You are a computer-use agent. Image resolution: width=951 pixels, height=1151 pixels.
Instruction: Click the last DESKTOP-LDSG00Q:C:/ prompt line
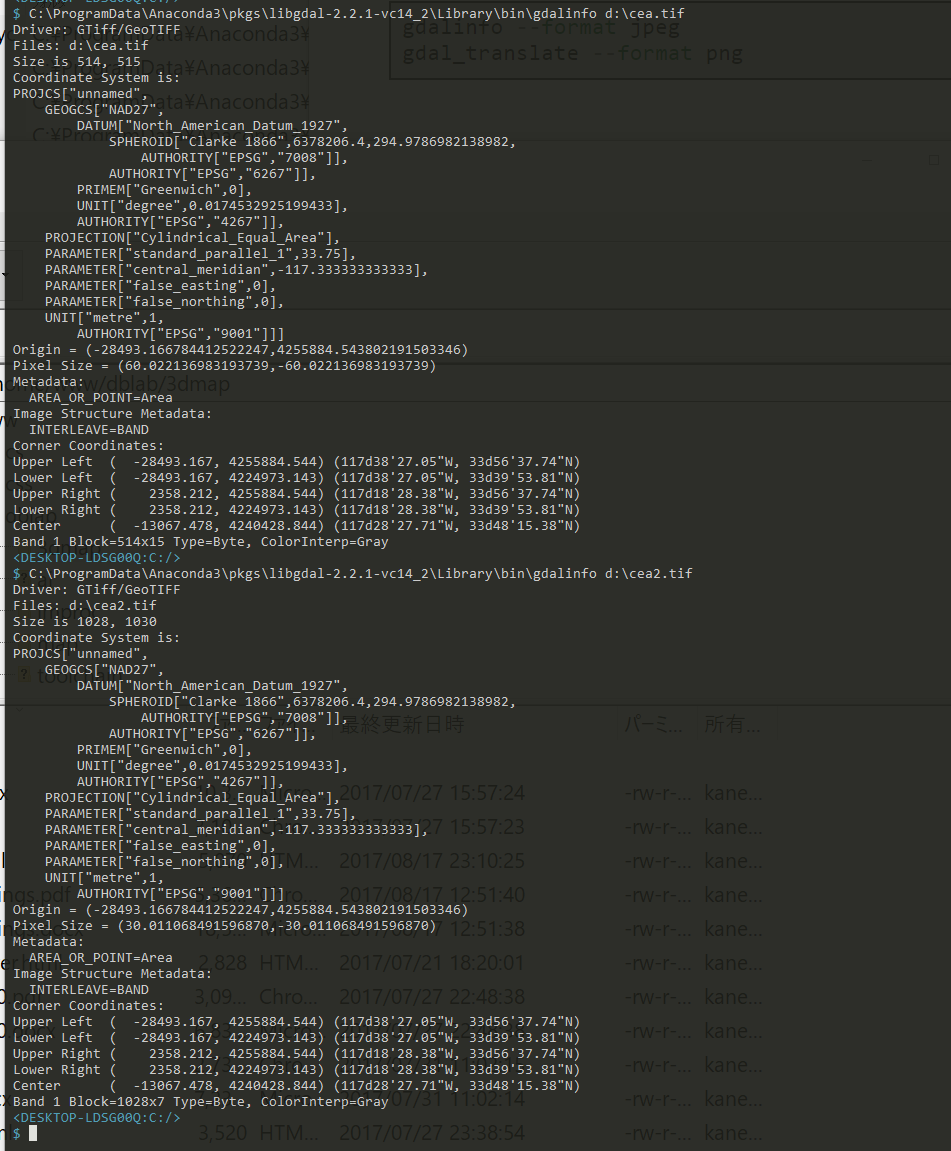pyautogui.click(x=96, y=1117)
